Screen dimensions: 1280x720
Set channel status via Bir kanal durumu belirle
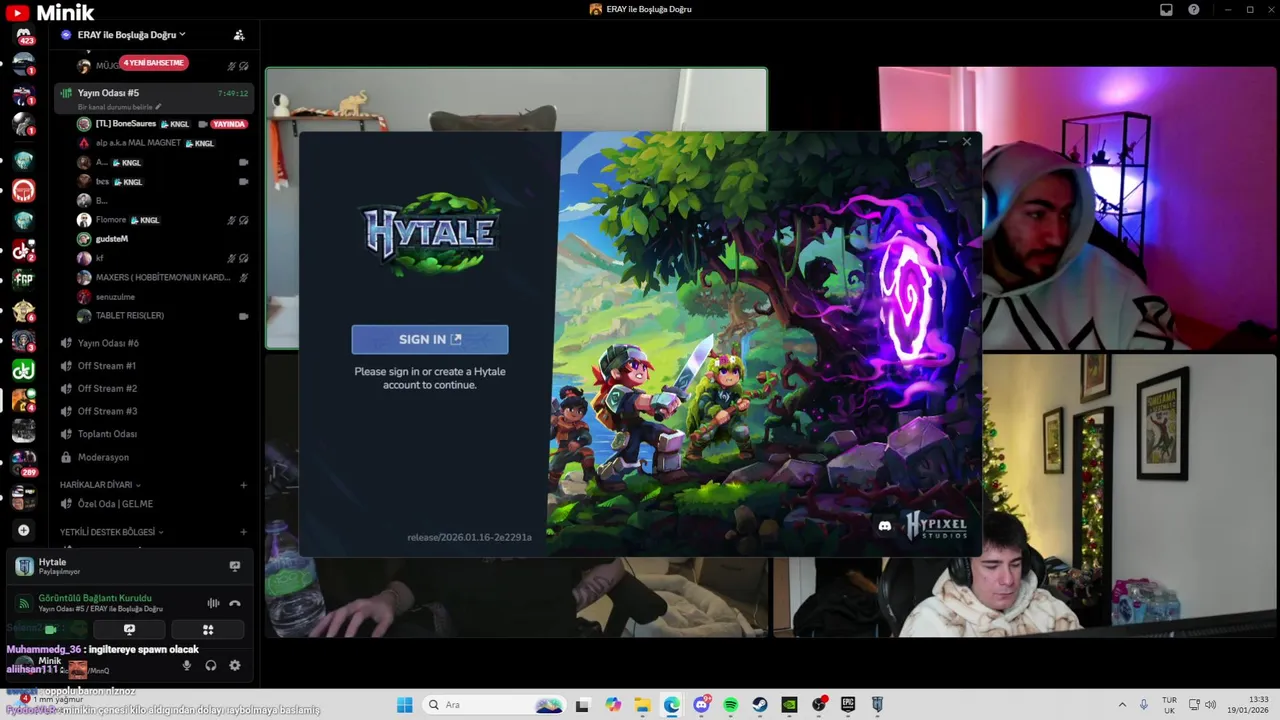pos(119,107)
